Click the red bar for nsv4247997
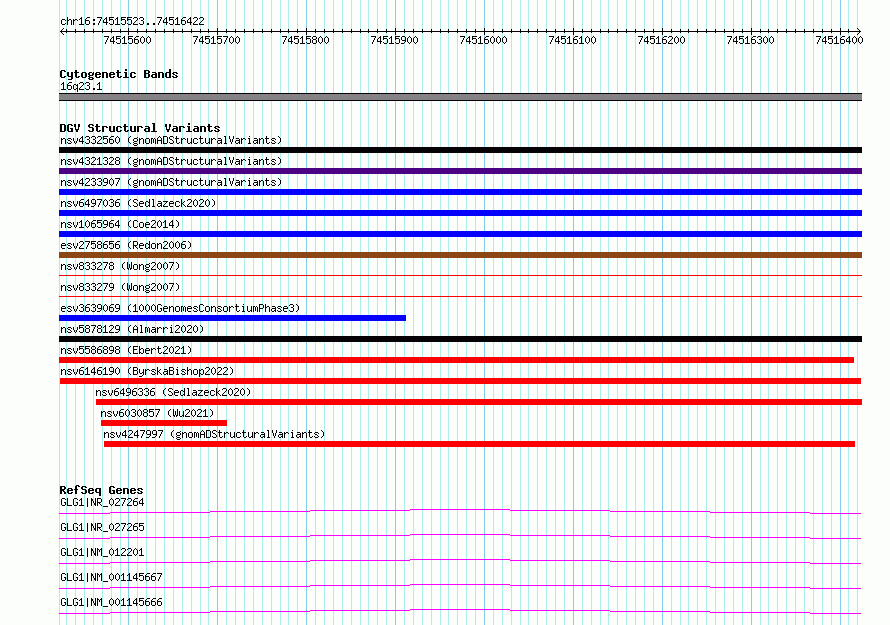 480,444
